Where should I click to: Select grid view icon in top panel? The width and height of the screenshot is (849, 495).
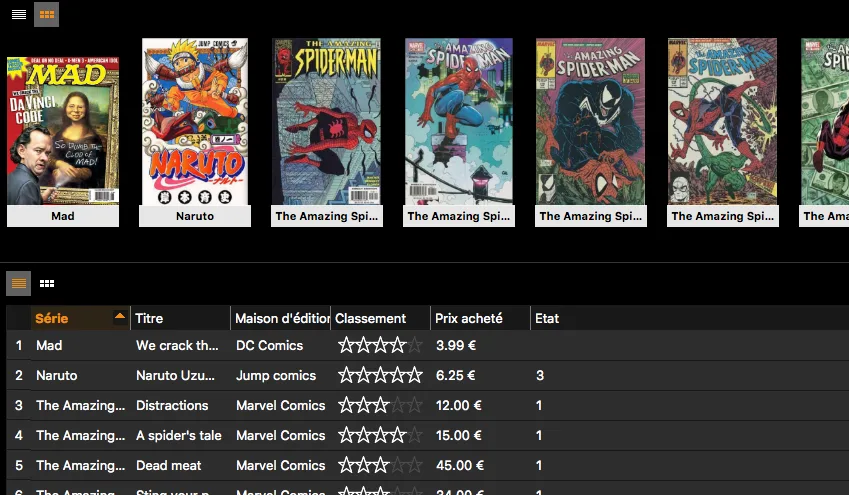[x=46, y=14]
